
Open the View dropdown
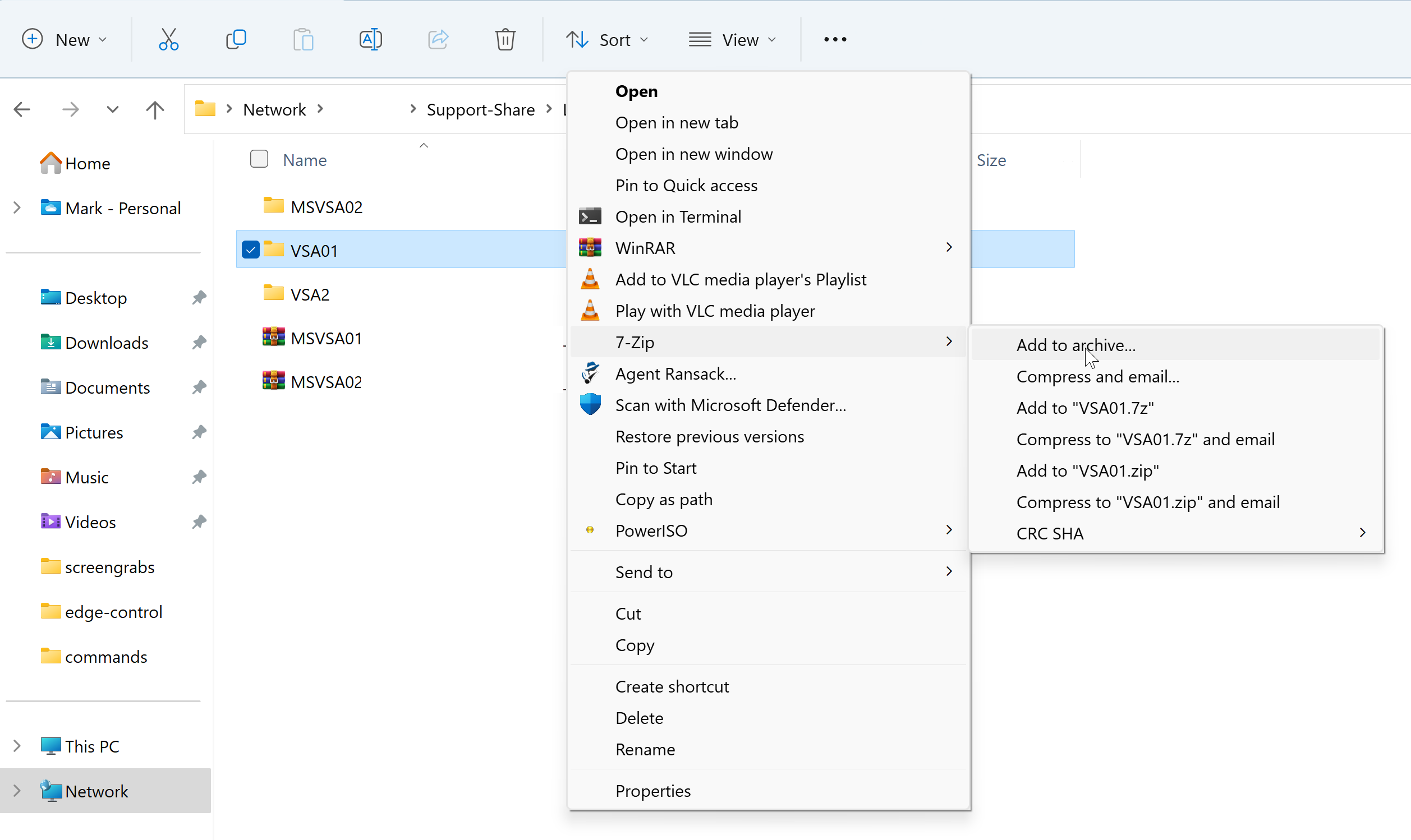[732, 40]
